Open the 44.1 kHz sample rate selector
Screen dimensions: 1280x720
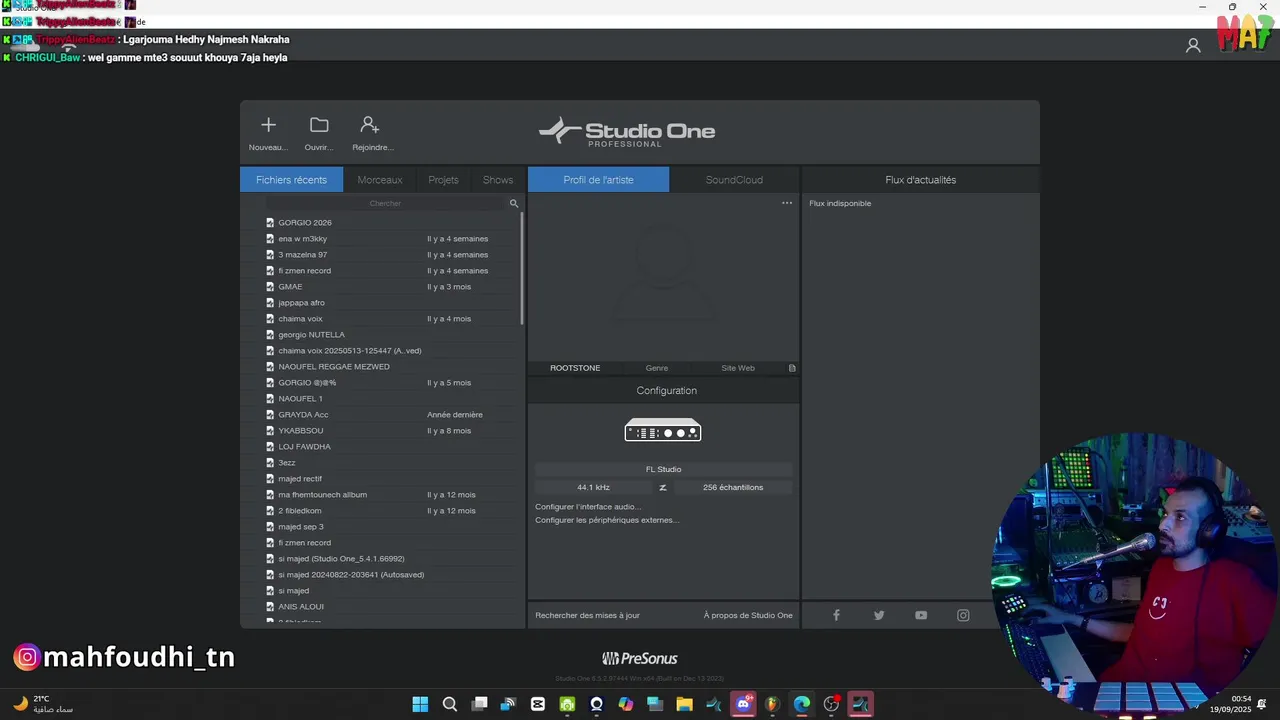pyautogui.click(x=593, y=487)
